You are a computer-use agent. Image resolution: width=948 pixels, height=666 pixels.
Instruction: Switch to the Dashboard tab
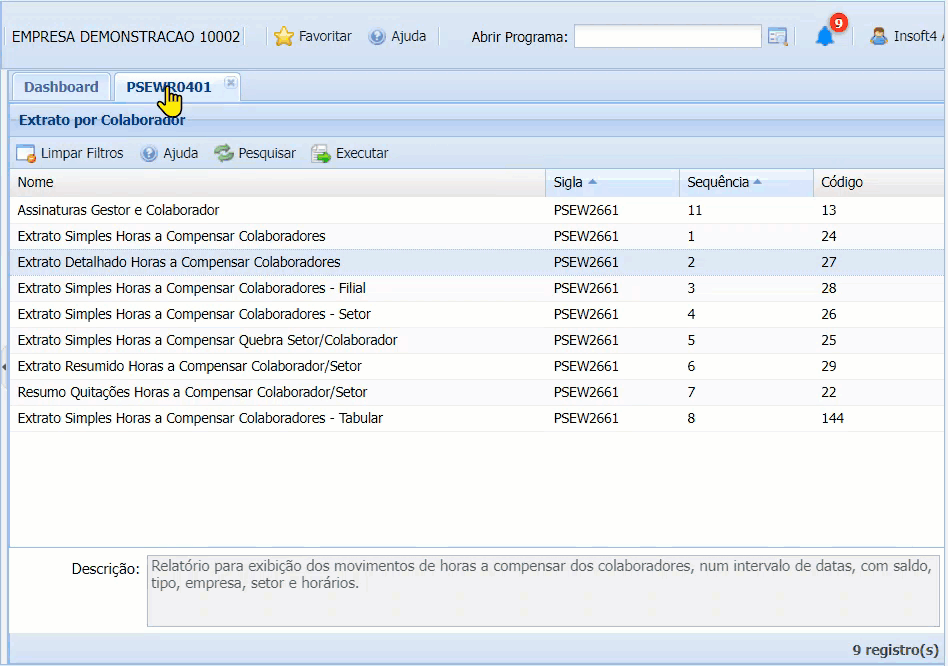tap(61, 87)
